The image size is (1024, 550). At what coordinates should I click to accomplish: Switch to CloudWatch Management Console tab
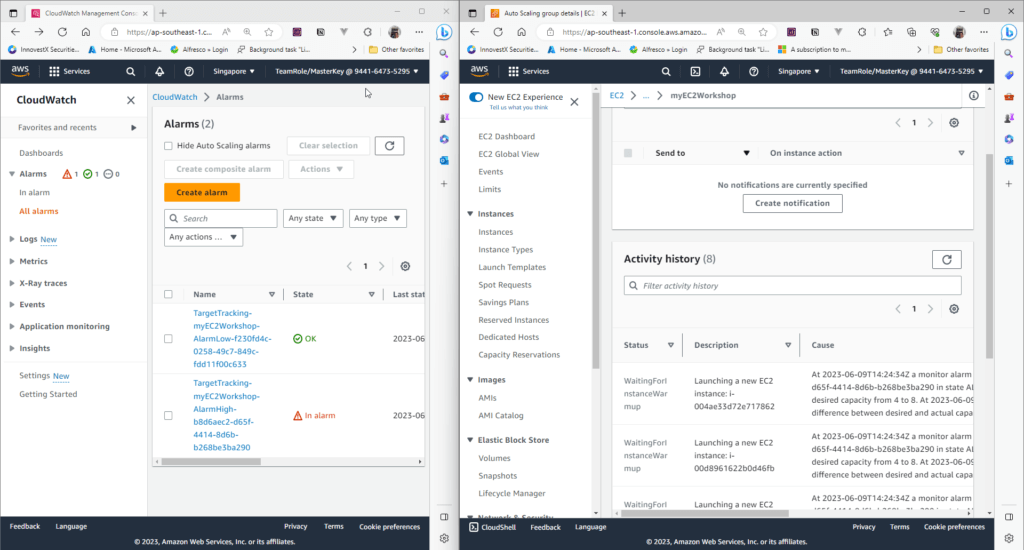pyautogui.click(x=90, y=13)
